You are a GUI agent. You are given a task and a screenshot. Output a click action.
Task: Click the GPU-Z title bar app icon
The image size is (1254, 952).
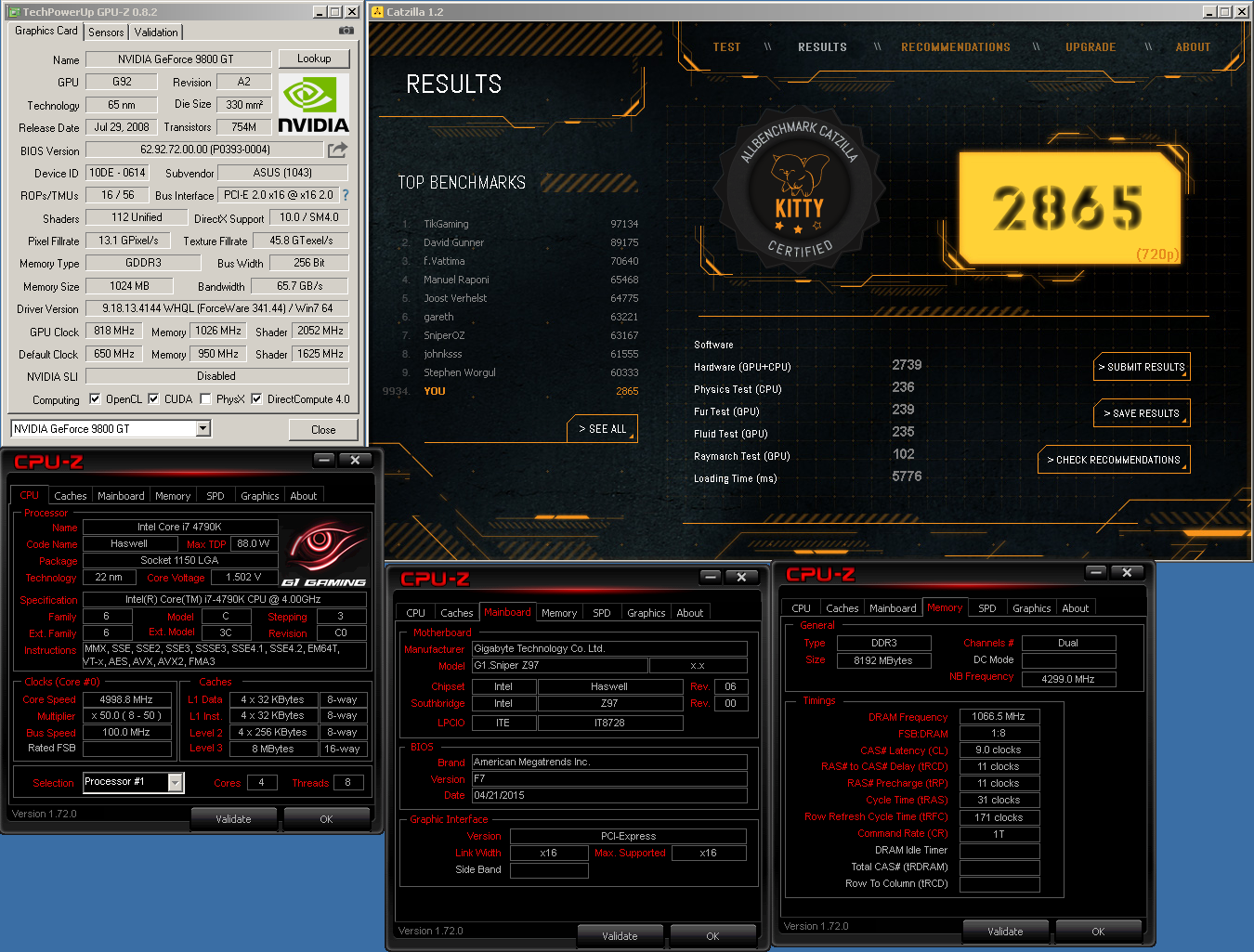[14, 12]
